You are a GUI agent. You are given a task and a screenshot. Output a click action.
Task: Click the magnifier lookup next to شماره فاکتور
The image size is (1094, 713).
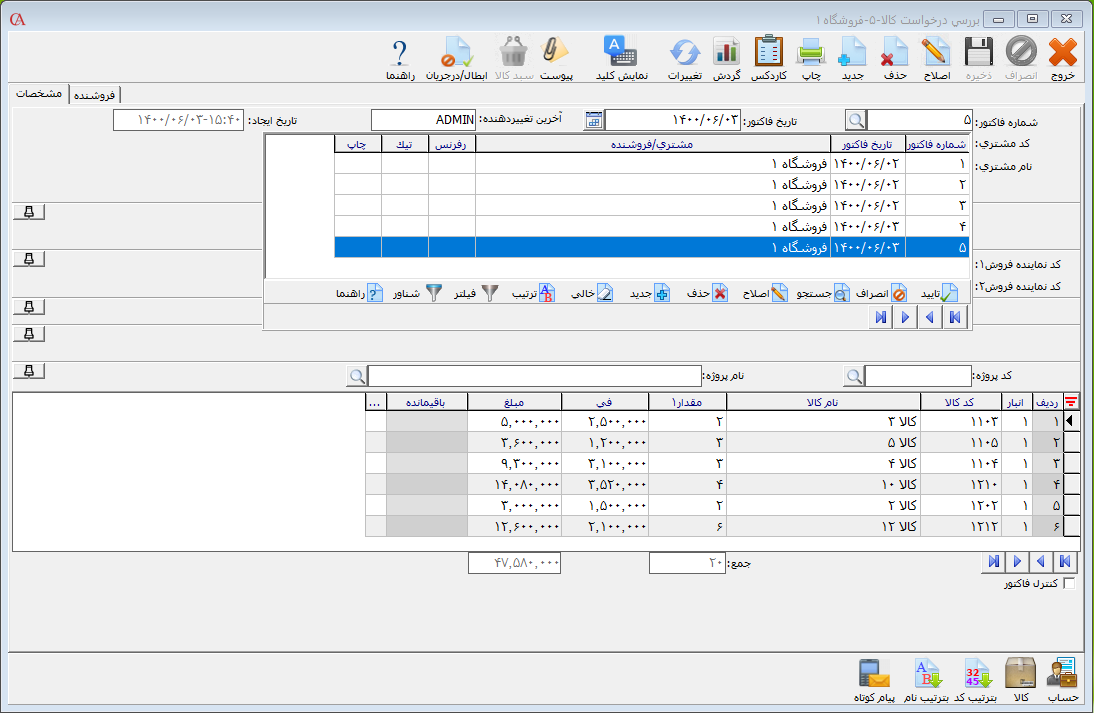[x=857, y=120]
